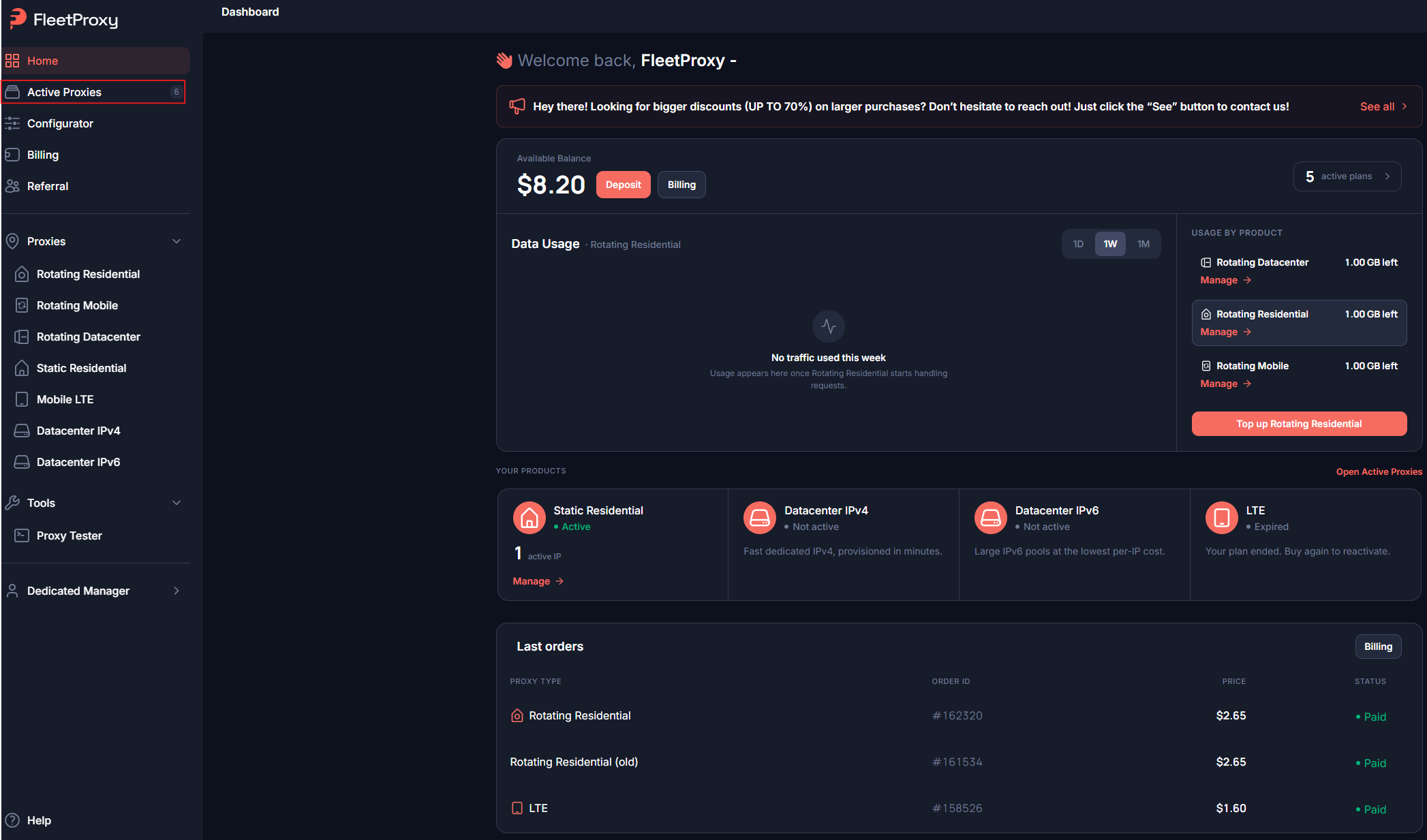Screen dimensions: 1427x840
Task: Switch data usage range to 1D
Action: 1078,244
